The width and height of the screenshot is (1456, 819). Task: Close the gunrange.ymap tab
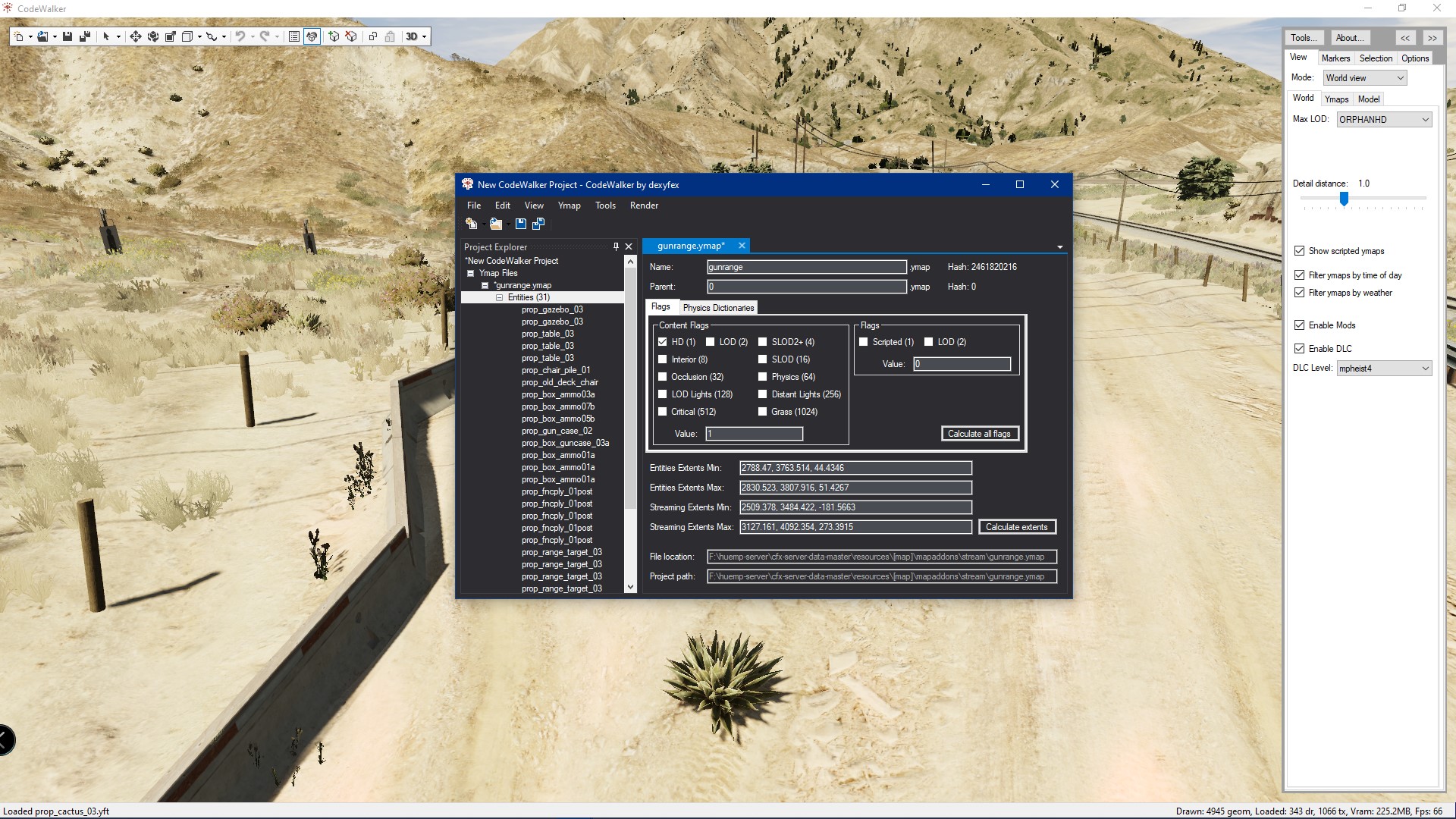(742, 246)
